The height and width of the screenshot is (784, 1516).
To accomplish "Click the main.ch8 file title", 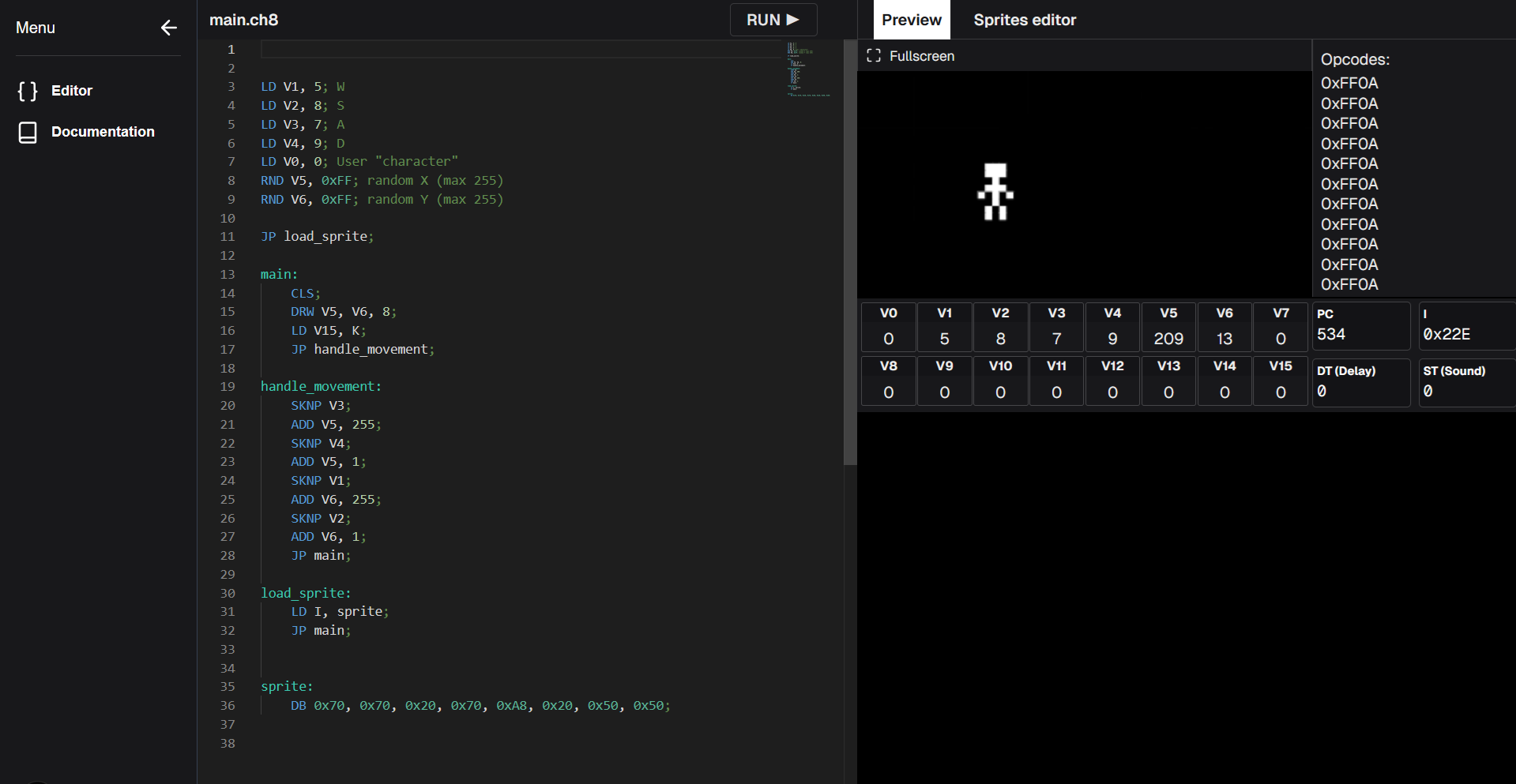I will 243,20.
